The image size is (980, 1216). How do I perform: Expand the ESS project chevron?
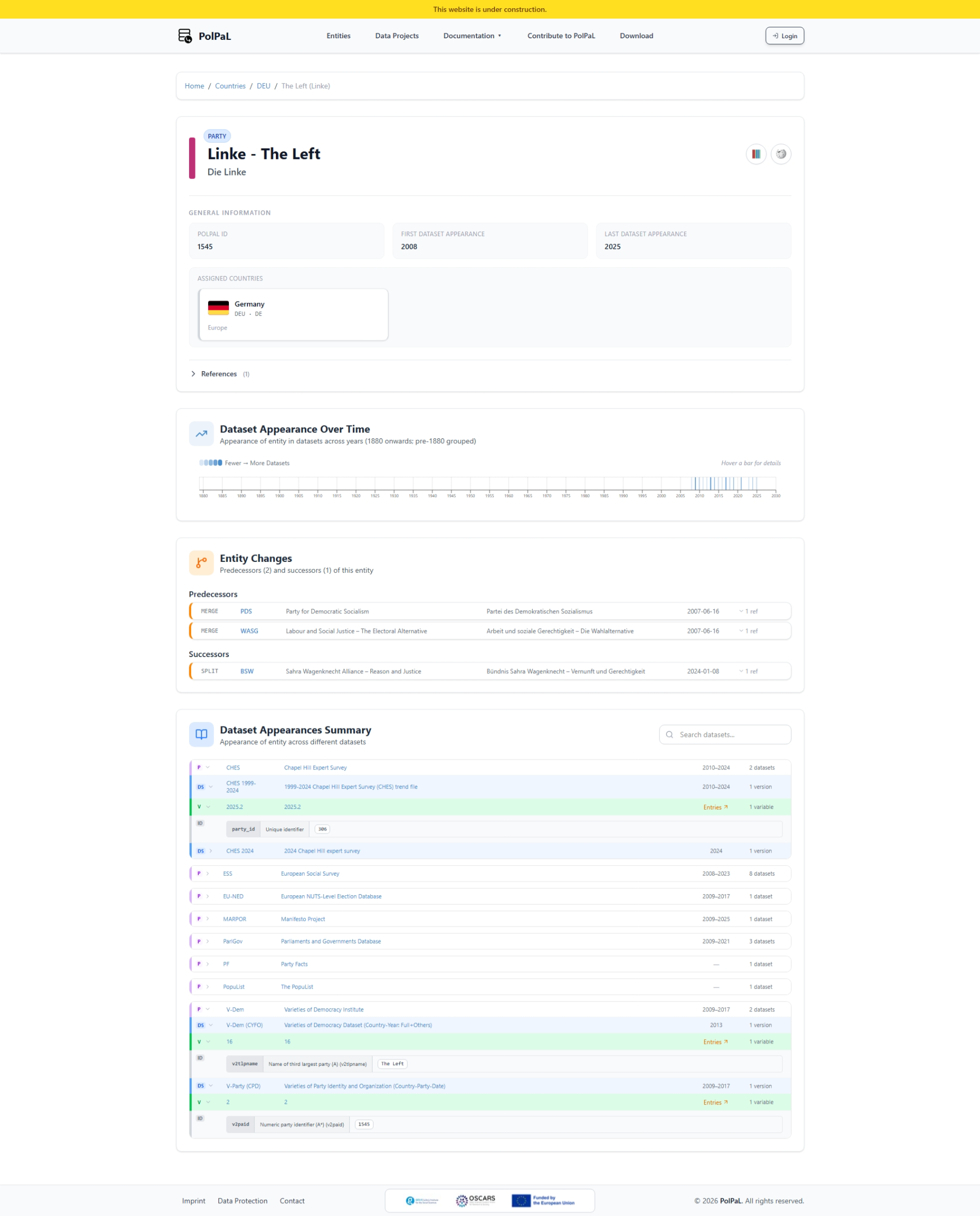point(208,874)
